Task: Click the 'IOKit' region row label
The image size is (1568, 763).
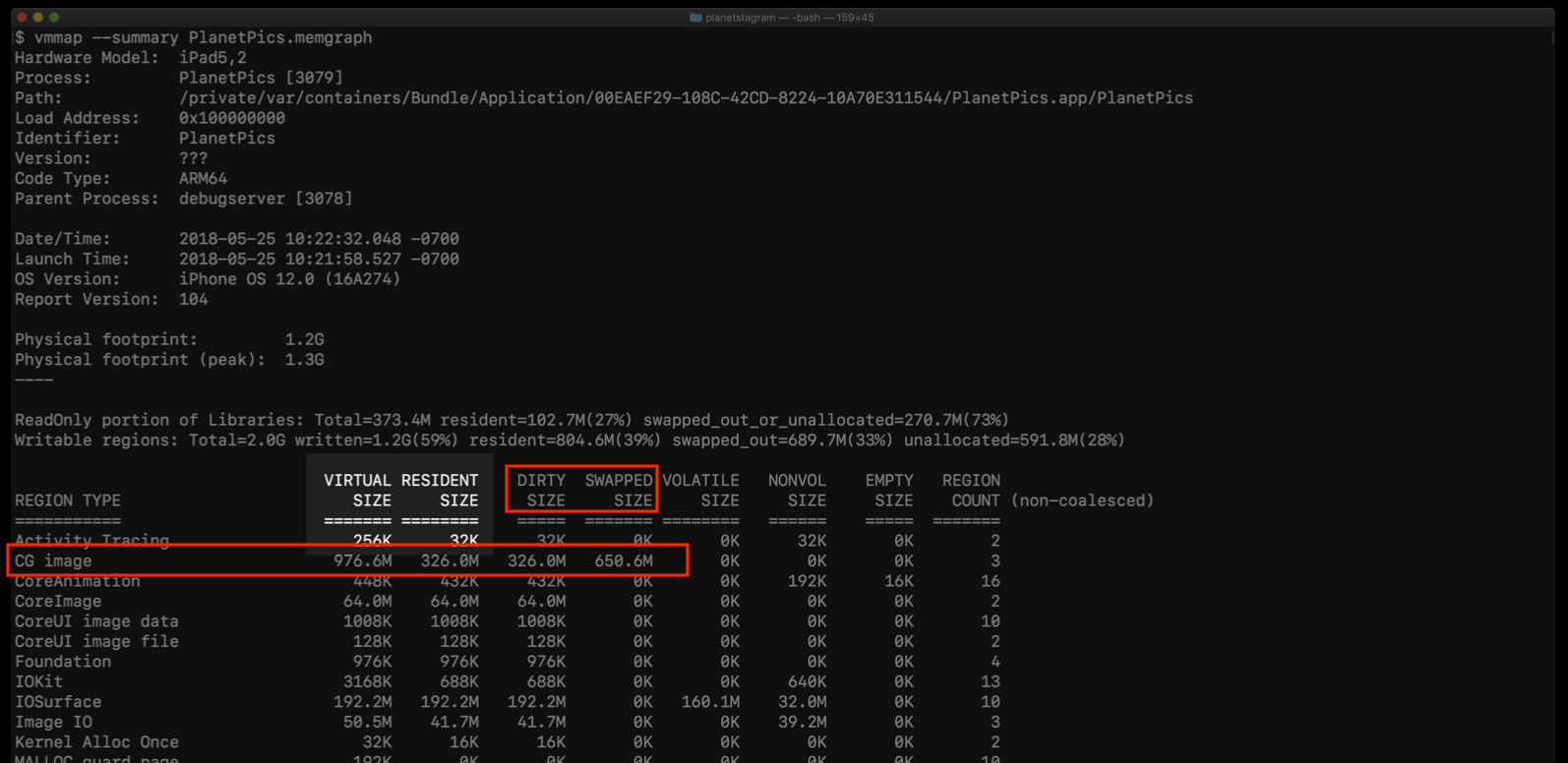Action: point(38,682)
